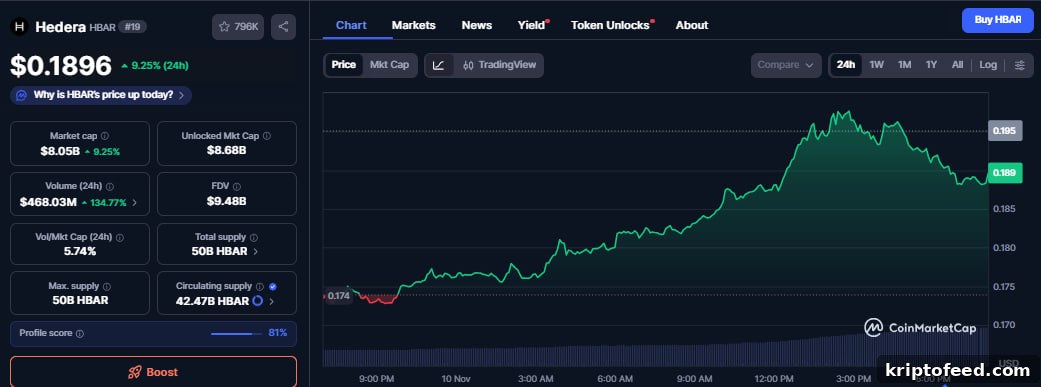The height and width of the screenshot is (387, 1041).
Task: Select the All time range
Action: point(957,65)
